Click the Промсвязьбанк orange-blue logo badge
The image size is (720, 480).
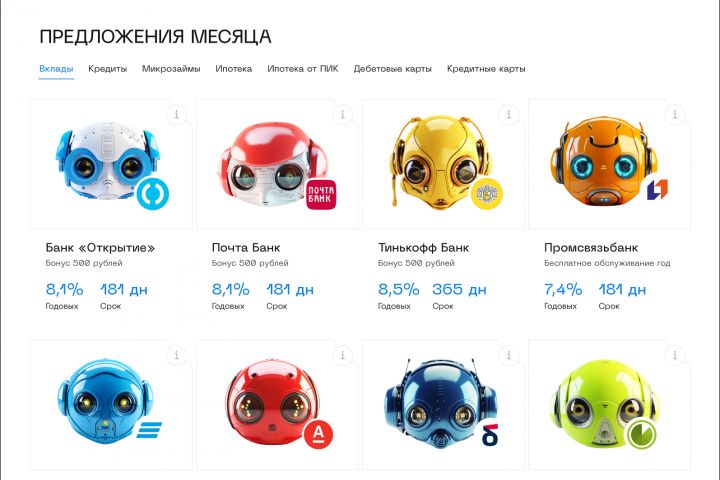click(657, 189)
